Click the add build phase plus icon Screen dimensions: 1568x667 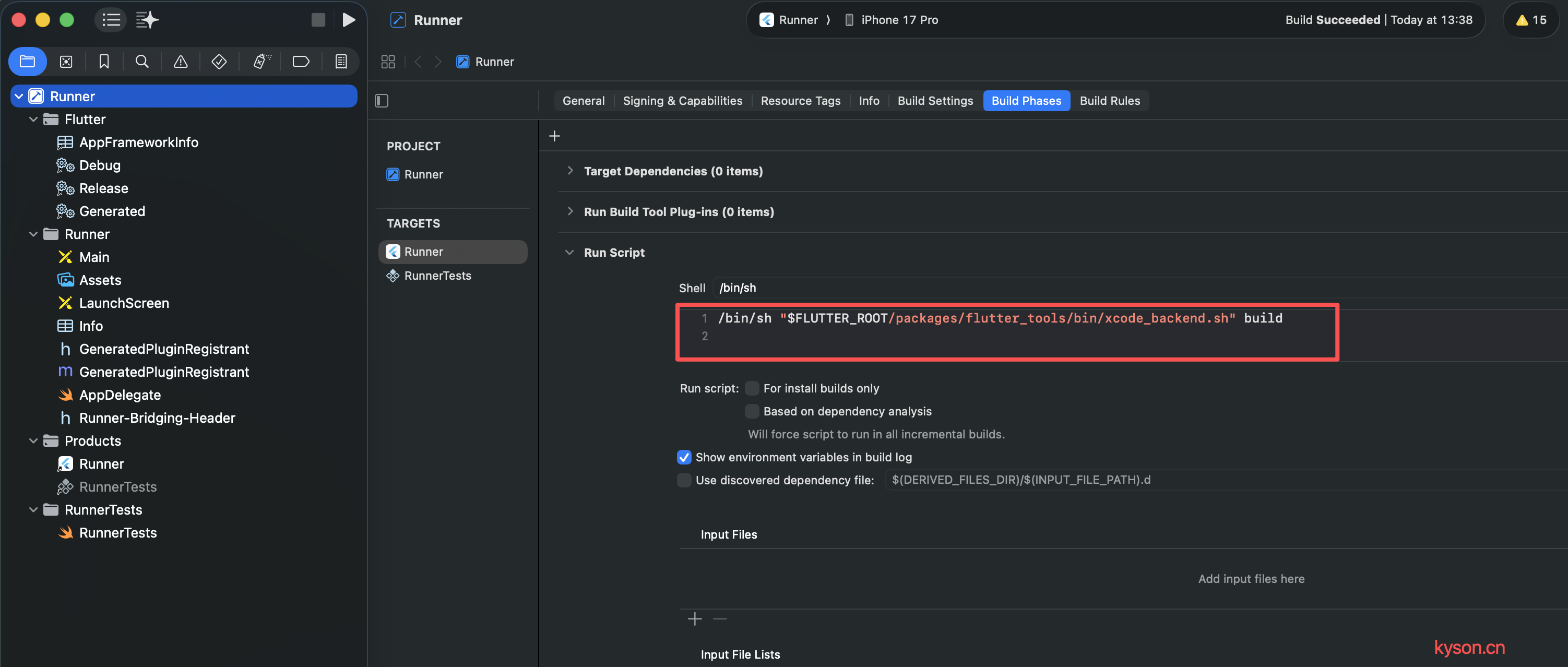pos(554,136)
